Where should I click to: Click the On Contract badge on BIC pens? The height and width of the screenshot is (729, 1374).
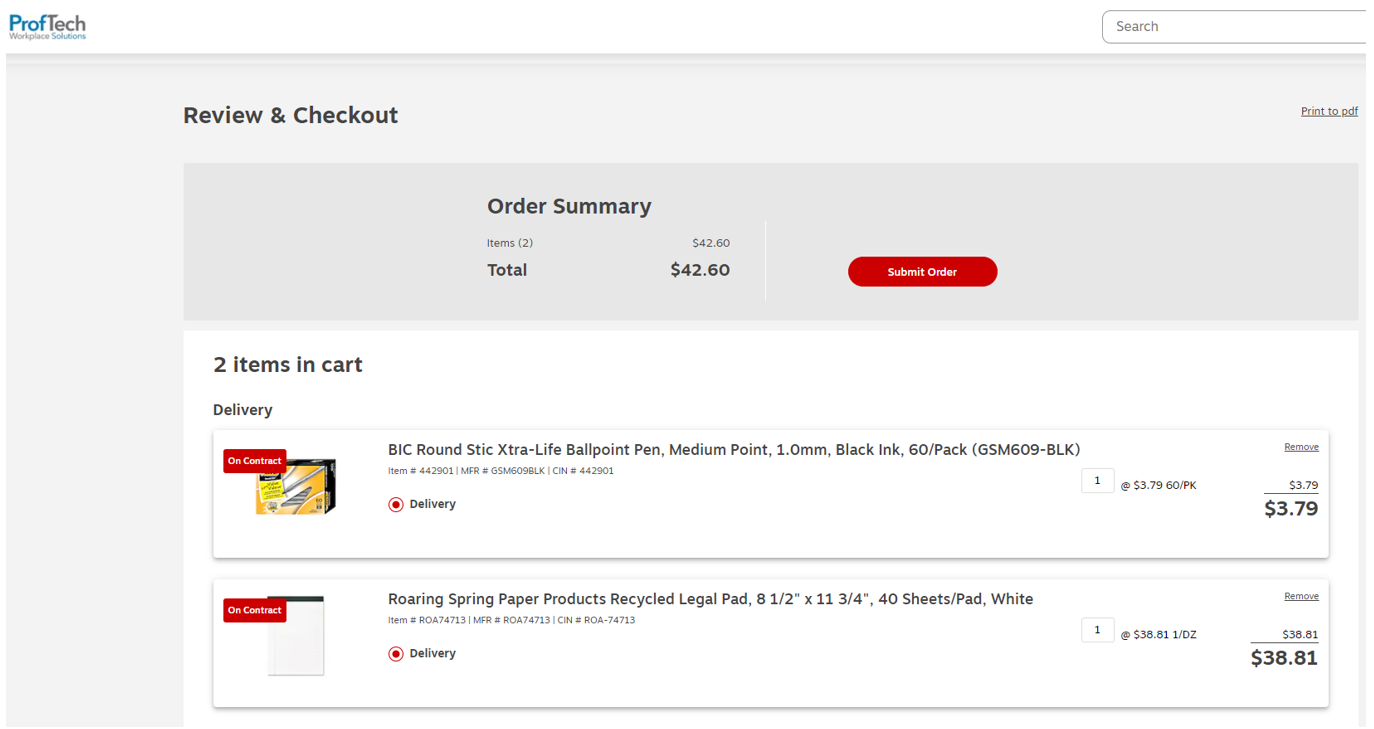(255, 461)
